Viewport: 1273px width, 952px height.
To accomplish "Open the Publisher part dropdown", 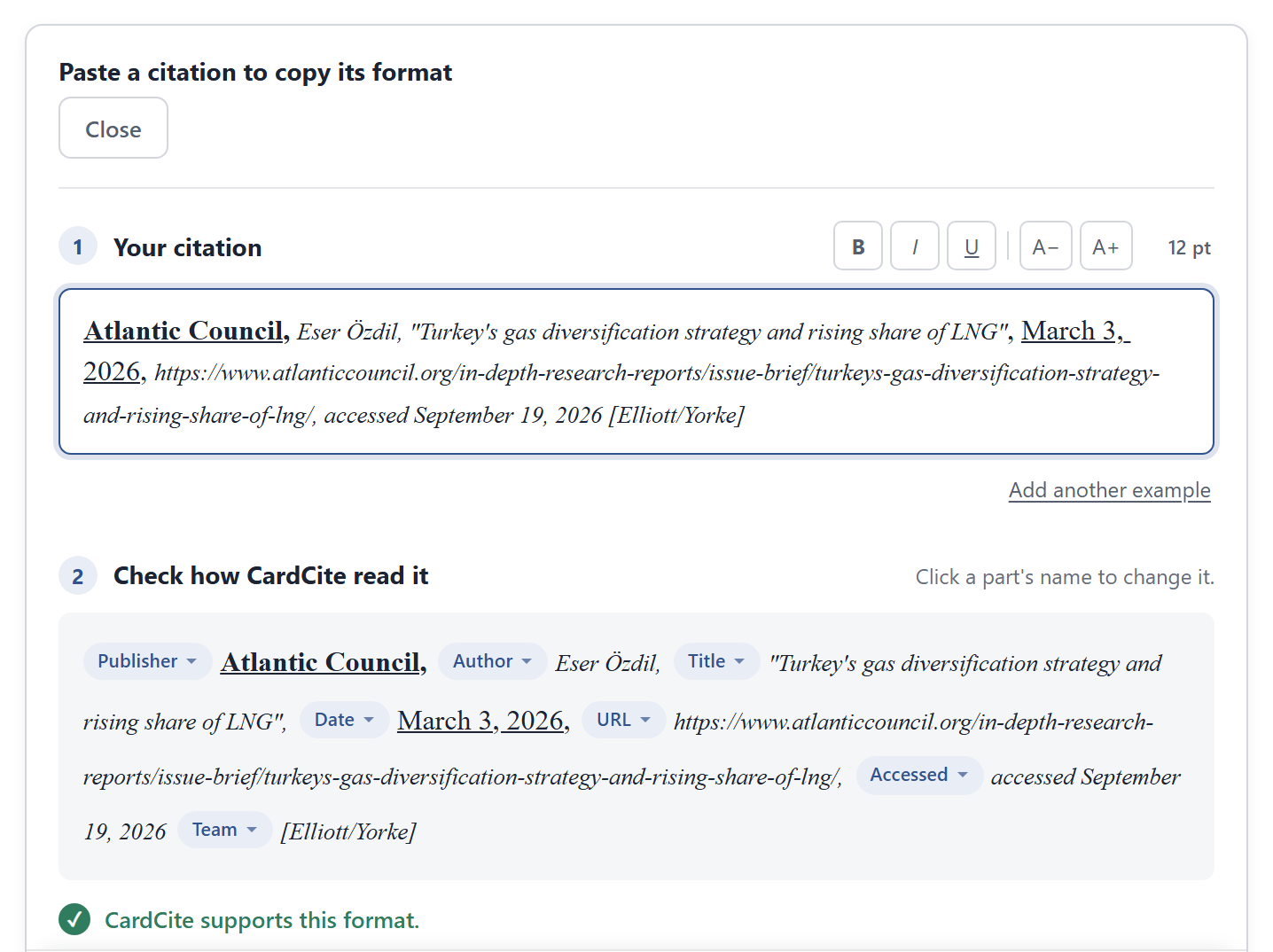I will (x=147, y=661).
